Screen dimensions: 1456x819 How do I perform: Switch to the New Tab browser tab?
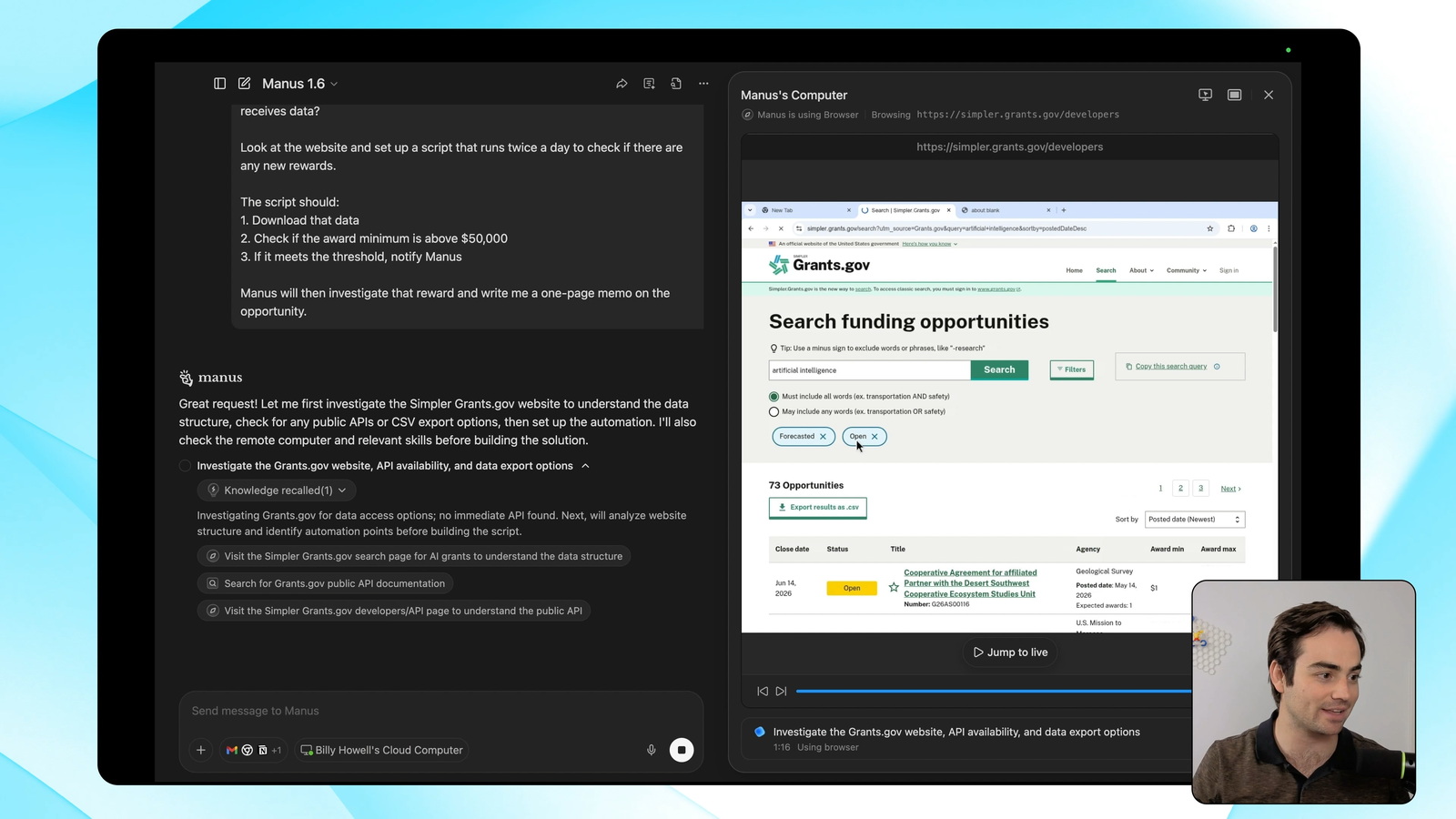pyautogui.click(x=806, y=210)
